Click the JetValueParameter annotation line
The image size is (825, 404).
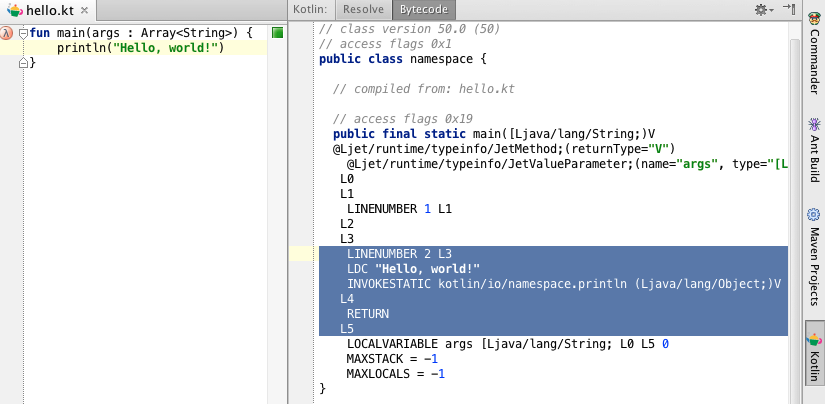567,164
